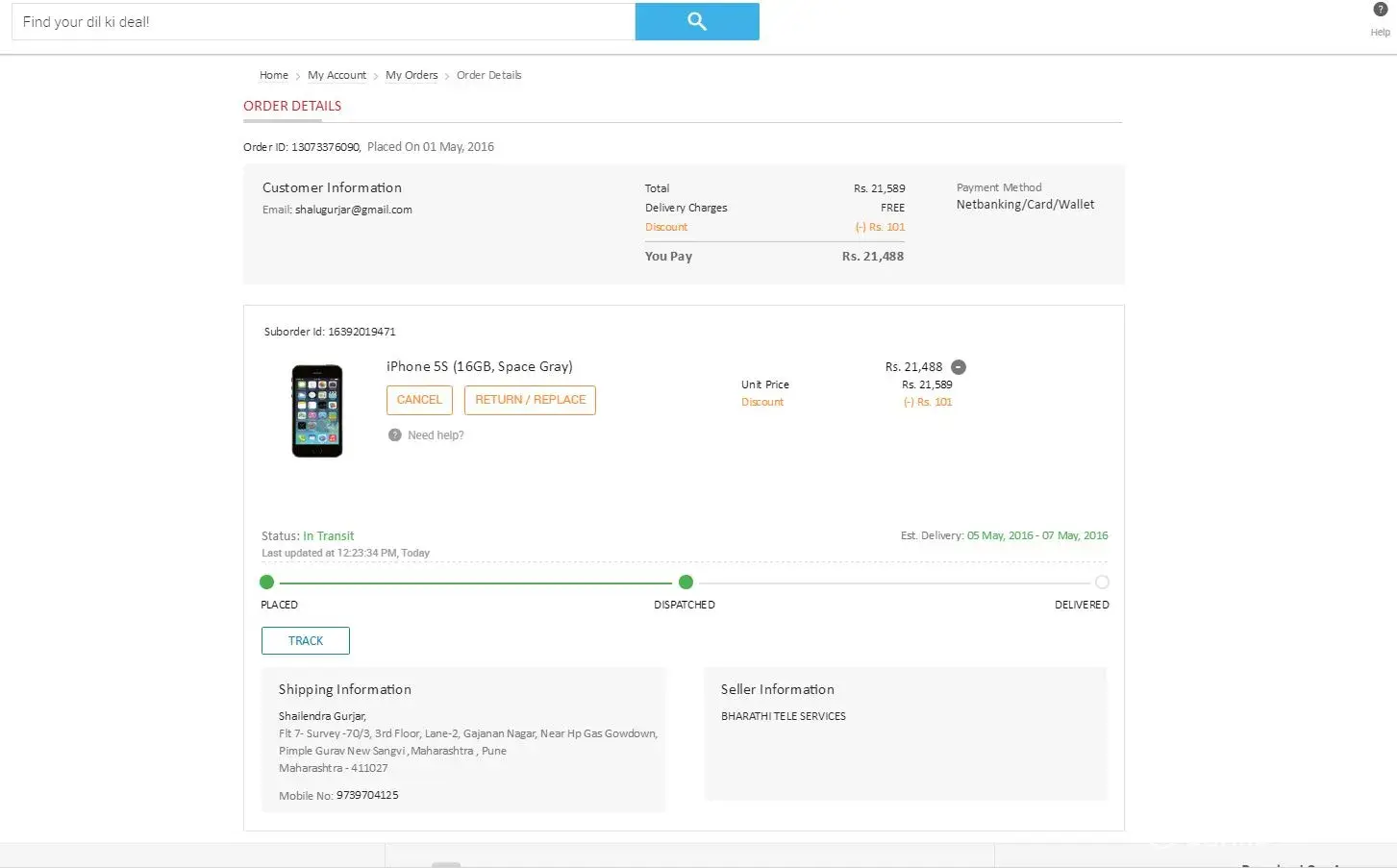Click the magnifier search button
Screen dimensions: 1397x868
pyautogui.click(x=697, y=21)
